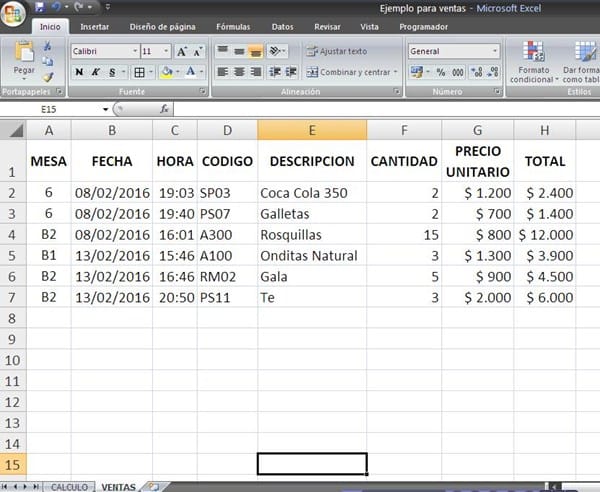Expand the General number format dropdown

pos(494,51)
